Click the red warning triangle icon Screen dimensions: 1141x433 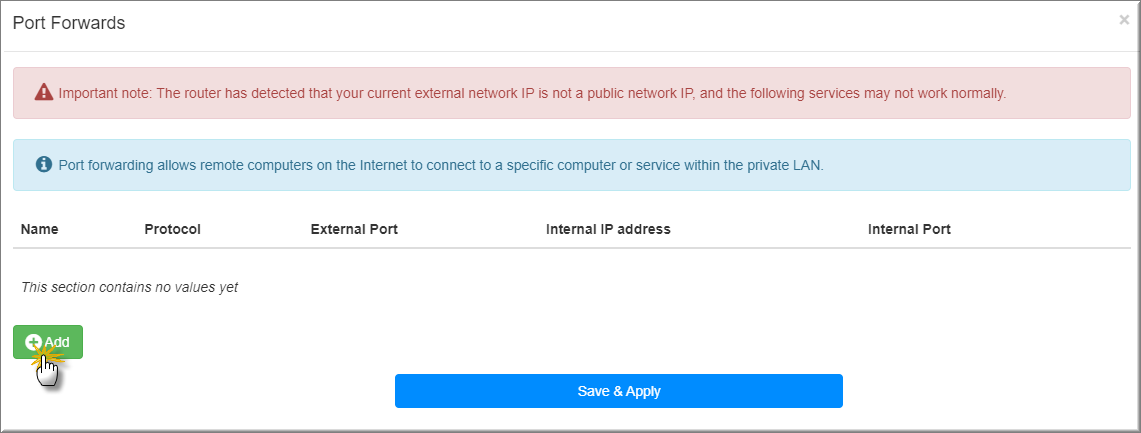click(44, 92)
